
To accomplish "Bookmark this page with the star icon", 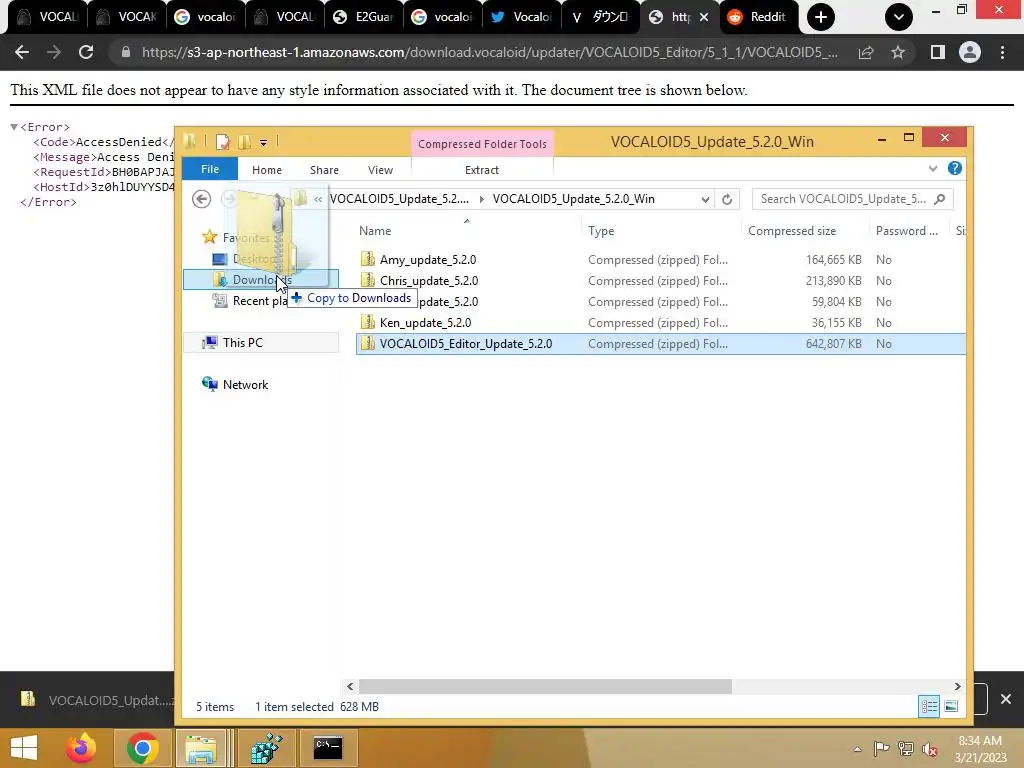I will coord(898,52).
